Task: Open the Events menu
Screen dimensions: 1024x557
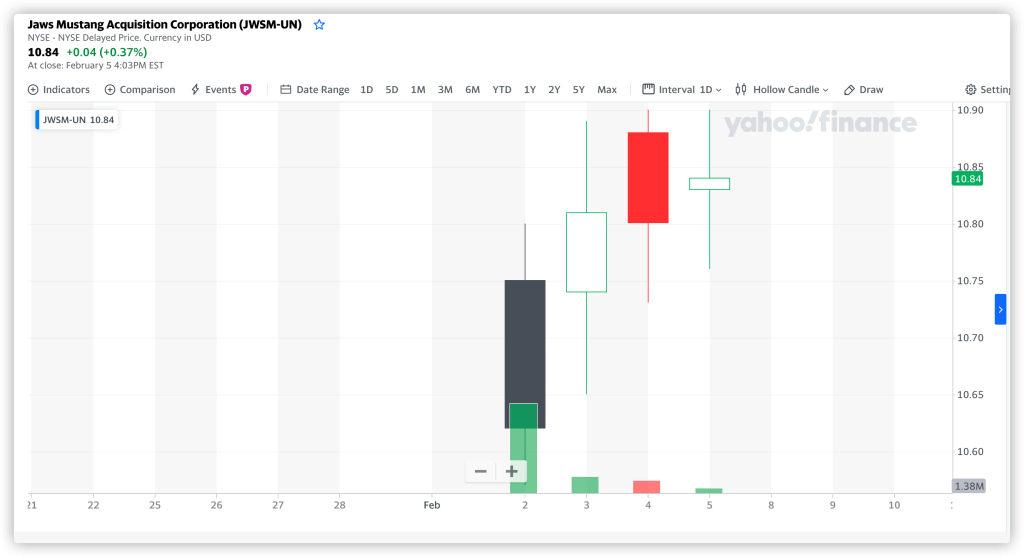Action: [x=220, y=90]
